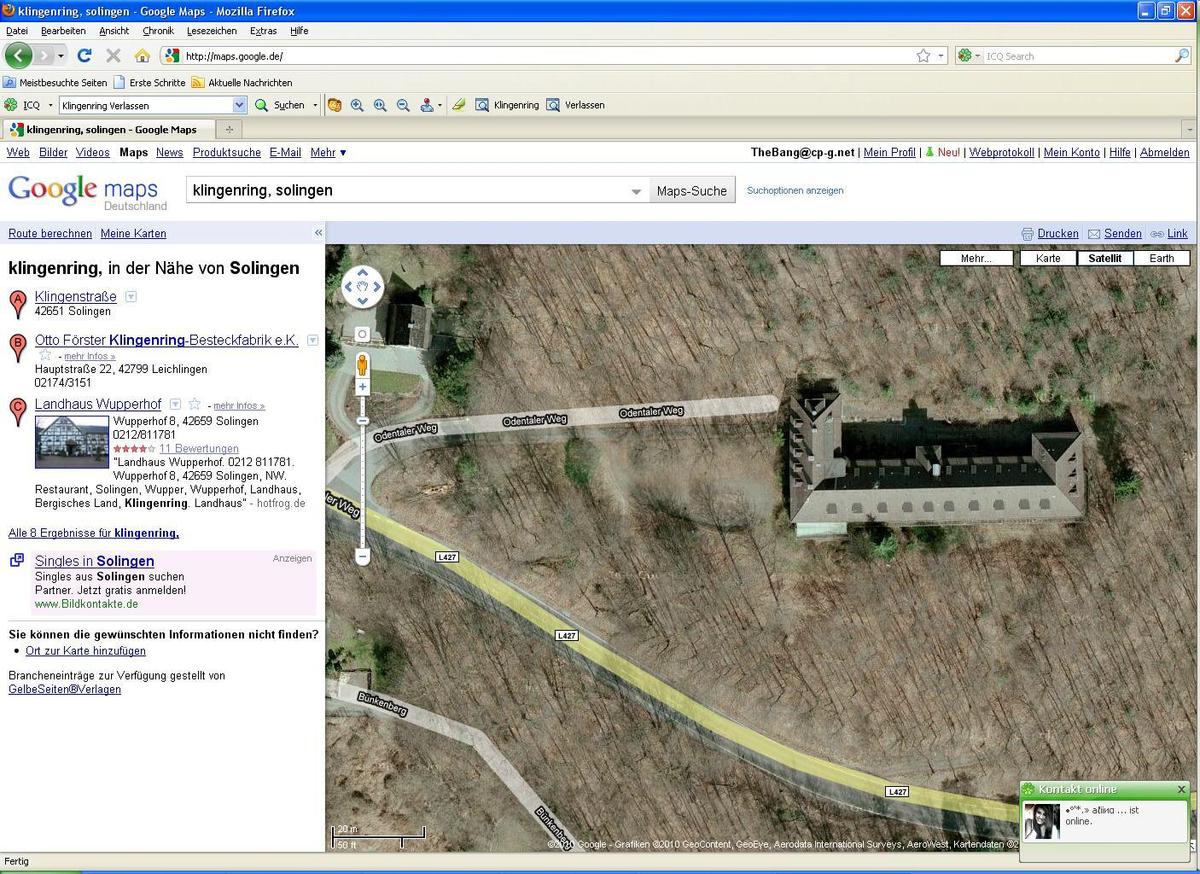Open the Datei menu
The image size is (1200, 874).
17,31
